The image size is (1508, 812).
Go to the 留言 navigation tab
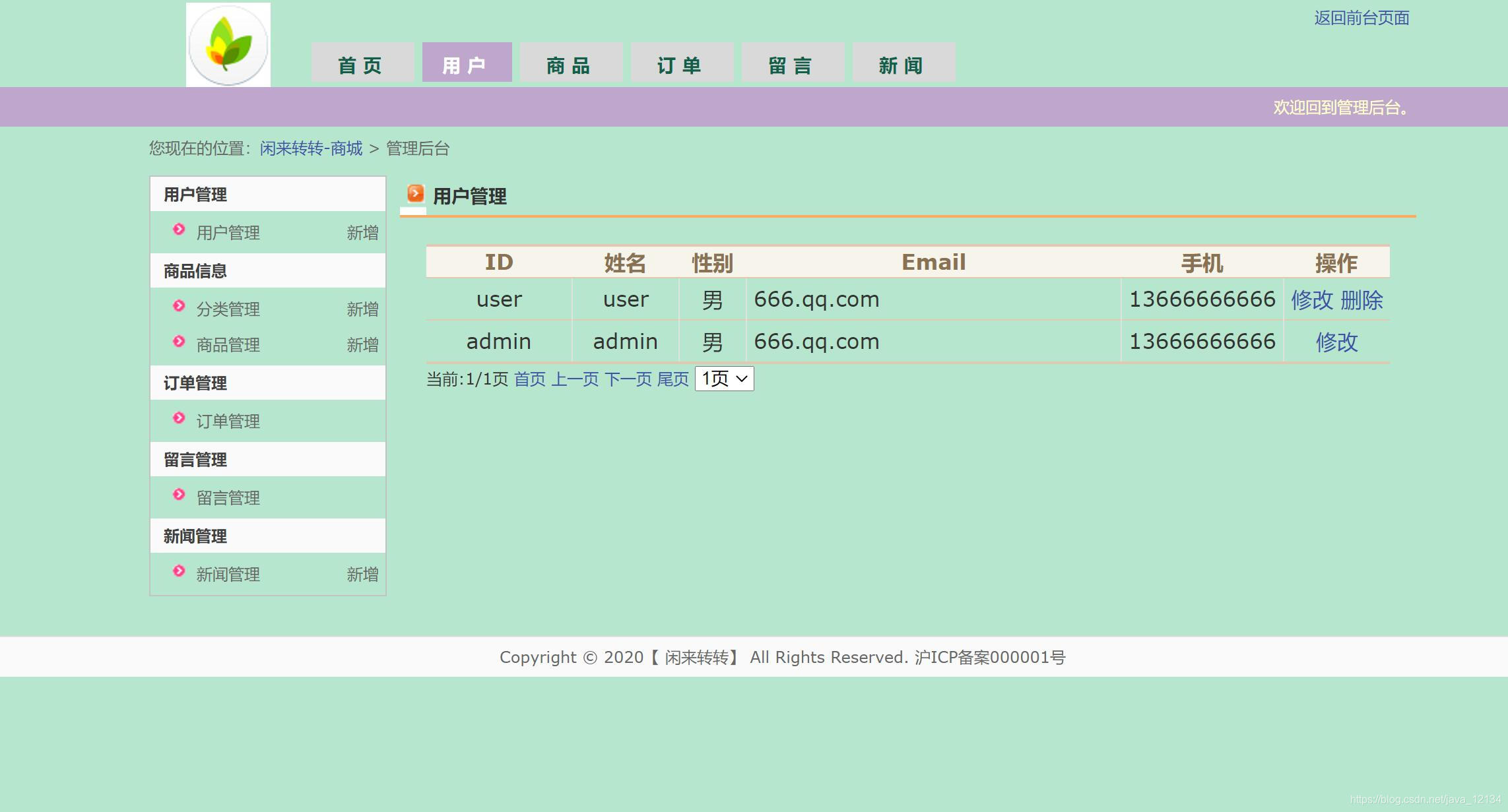point(793,64)
